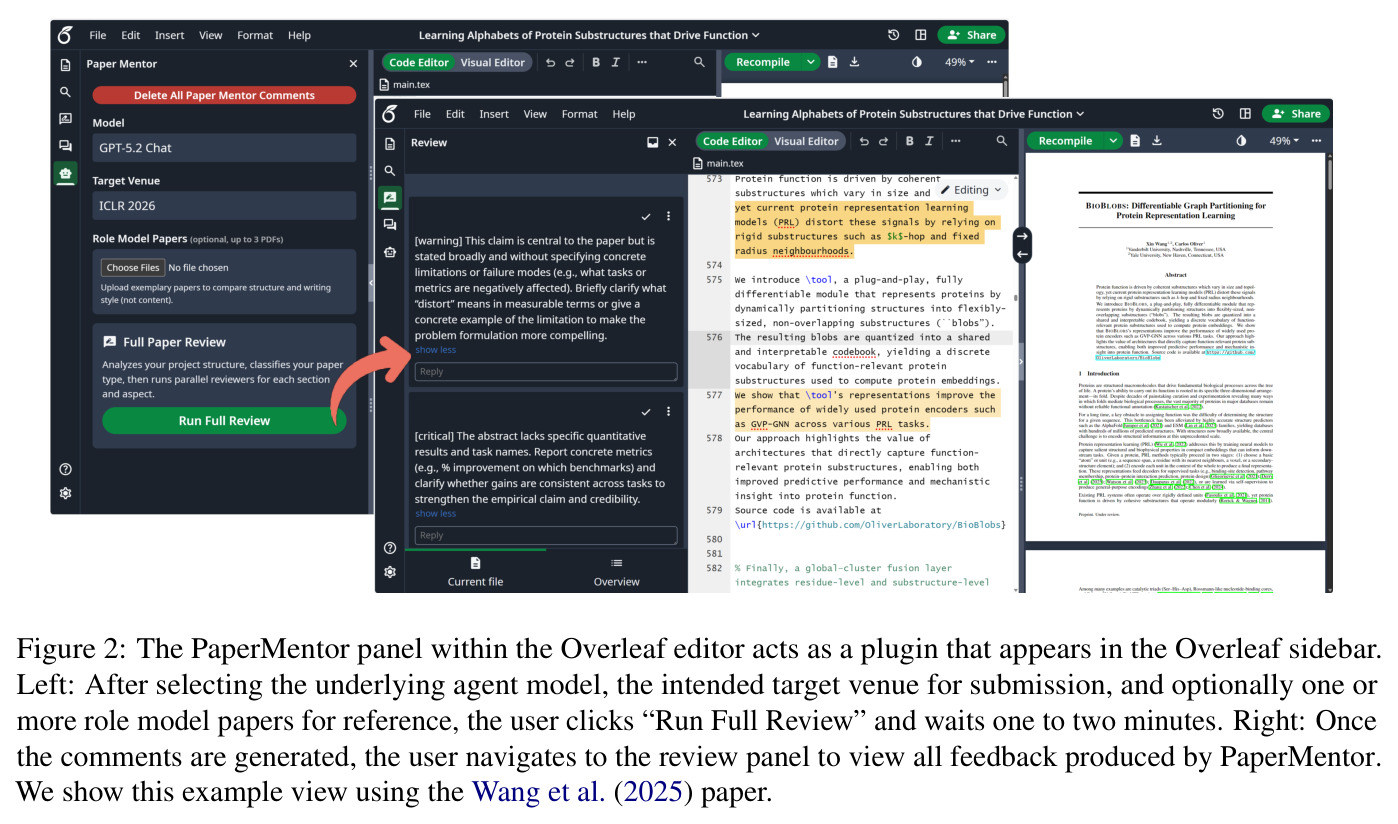Viewport: 1398px width, 824px height.
Task: Open the GPT-5.2 Chat model dropdown
Action: pyautogui.click(x=224, y=148)
